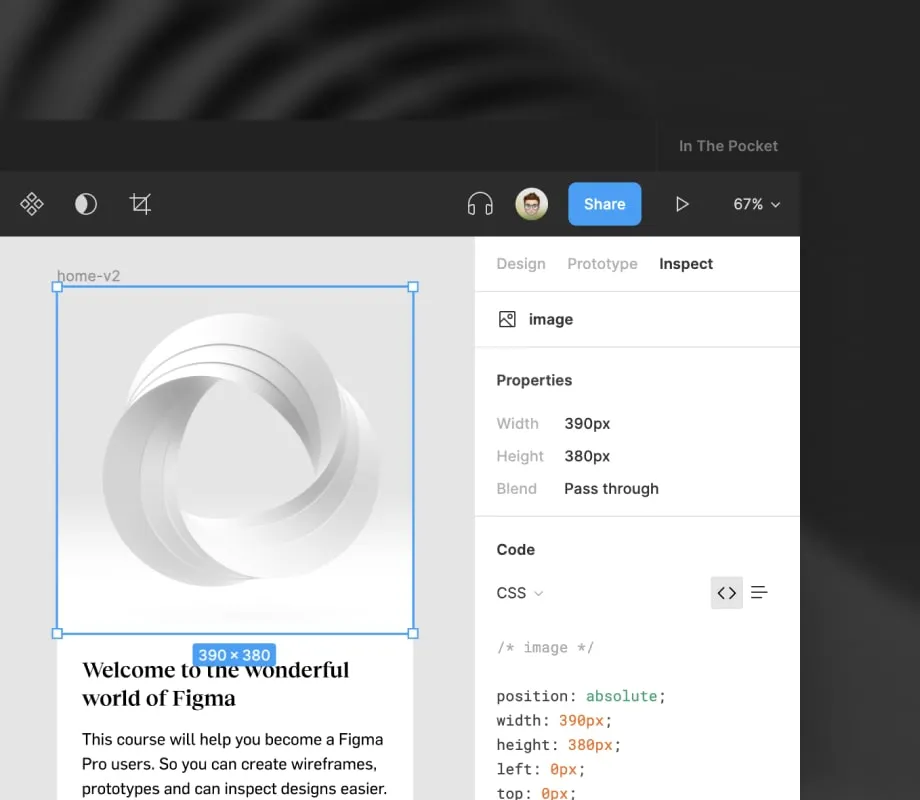
Task: Open the user avatar profile
Action: pyautogui.click(x=532, y=204)
